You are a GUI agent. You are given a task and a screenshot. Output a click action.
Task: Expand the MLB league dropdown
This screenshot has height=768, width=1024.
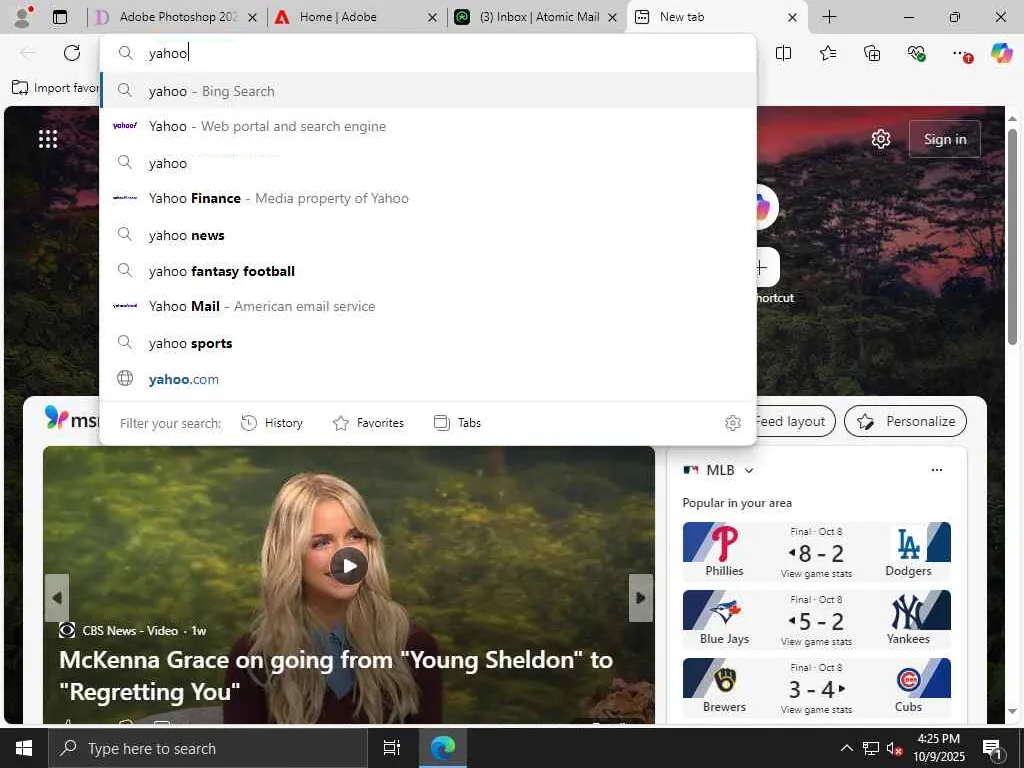749,470
